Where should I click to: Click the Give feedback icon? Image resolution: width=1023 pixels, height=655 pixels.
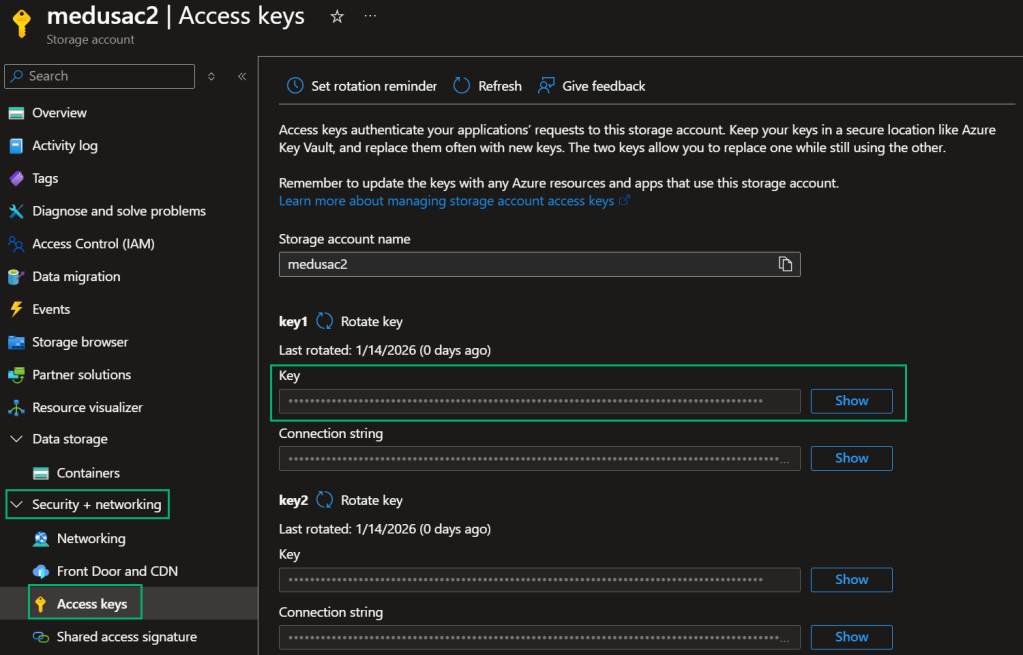[x=546, y=86]
